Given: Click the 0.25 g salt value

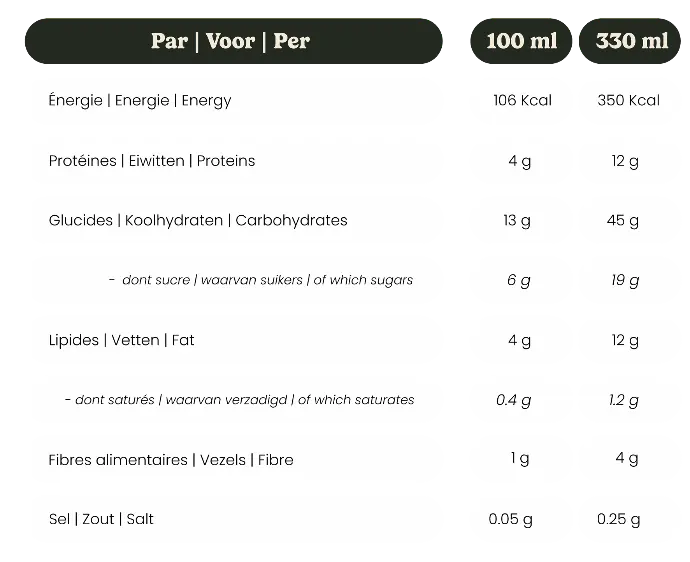Looking at the screenshot, I should coord(619,519).
